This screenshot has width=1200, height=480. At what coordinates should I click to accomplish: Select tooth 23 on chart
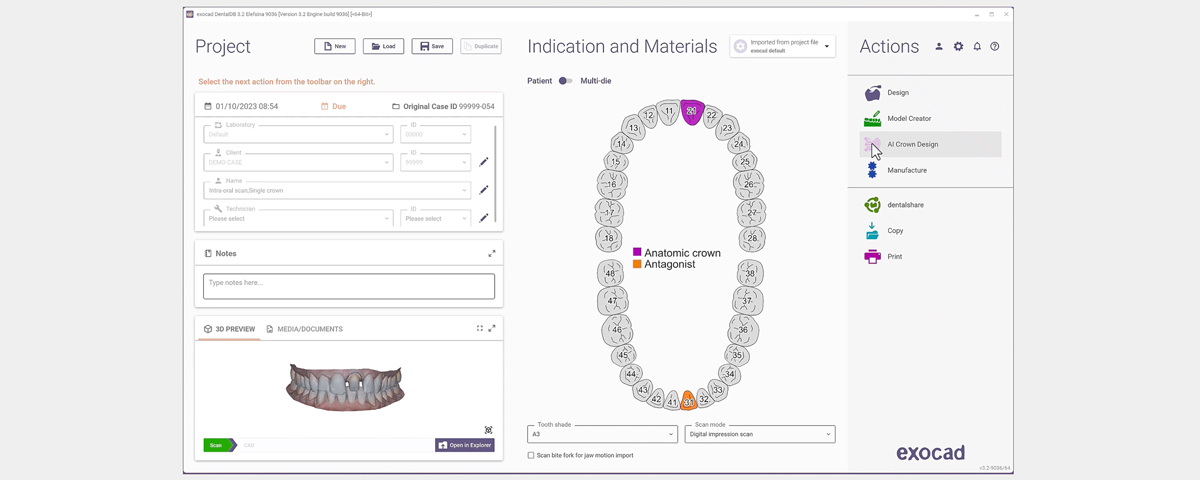(727, 128)
